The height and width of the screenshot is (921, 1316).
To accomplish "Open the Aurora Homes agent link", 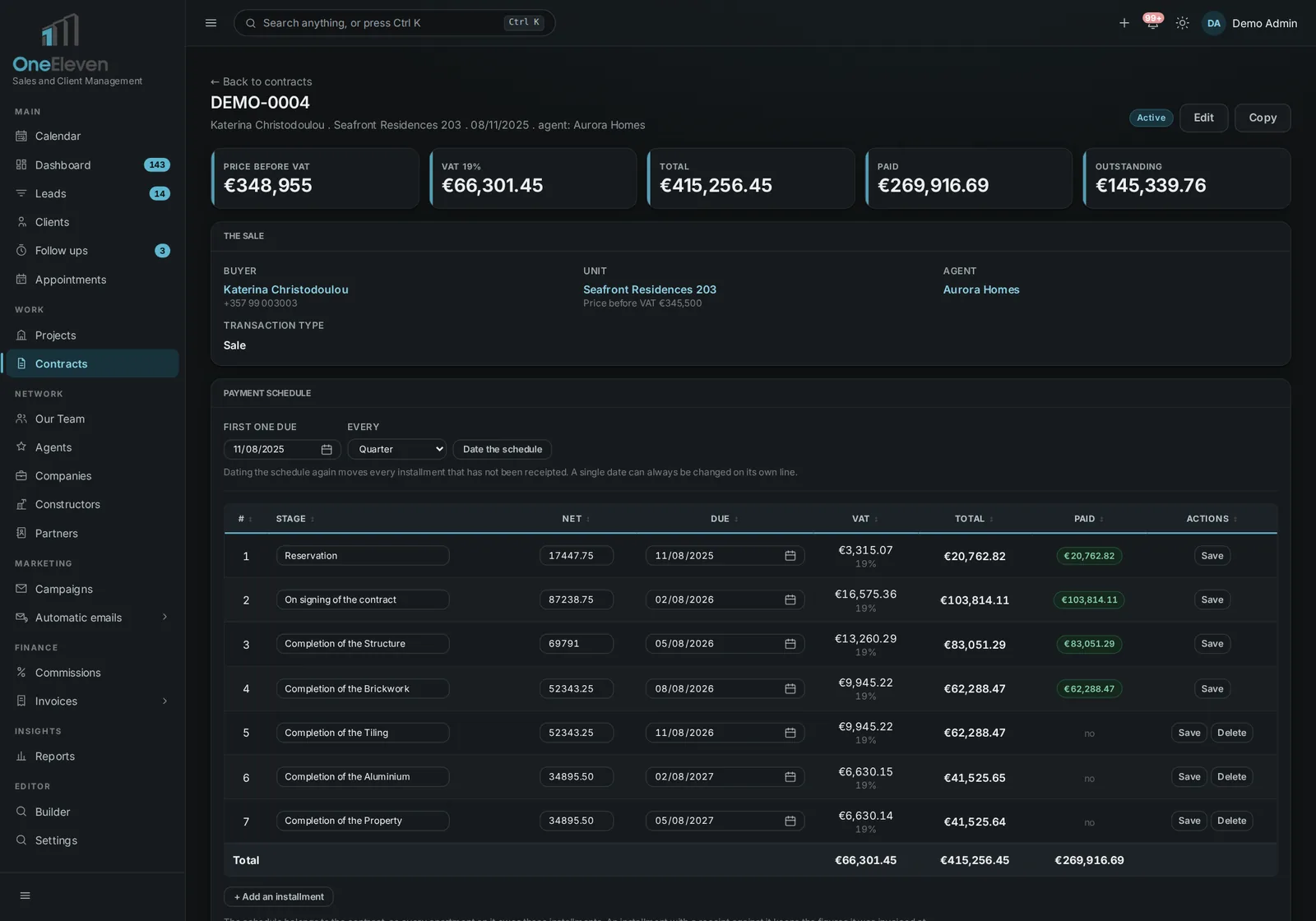I will [981, 289].
